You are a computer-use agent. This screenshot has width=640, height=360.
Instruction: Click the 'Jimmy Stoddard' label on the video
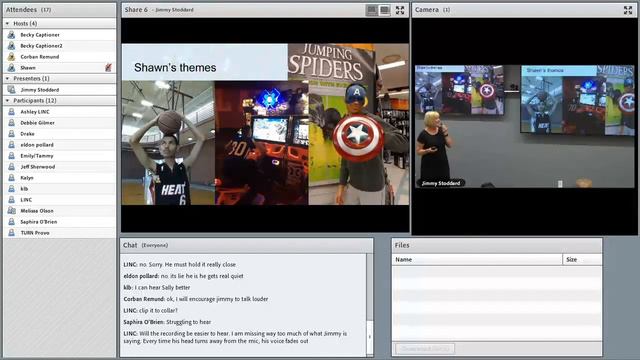441,183
